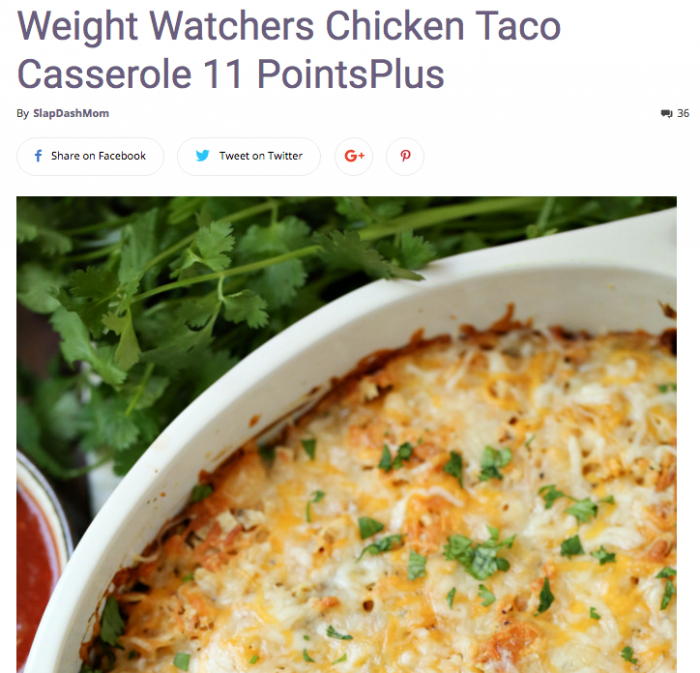Click chopped cilantro garnish on the cheese

(x=478, y=556)
